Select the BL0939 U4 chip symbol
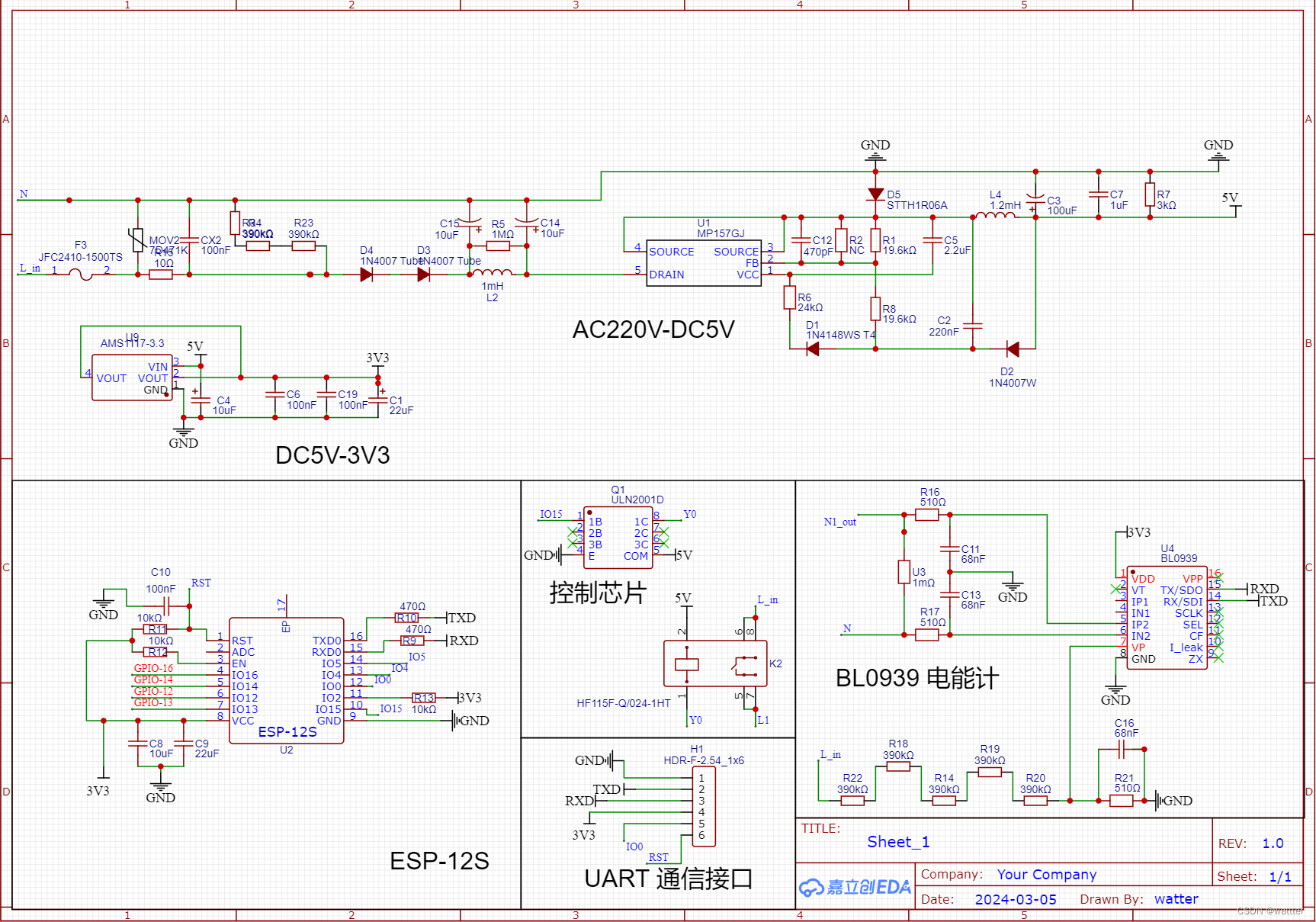The height and width of the screenshot is (922, 1316). pyautogui.click(x=1167, y=618)
